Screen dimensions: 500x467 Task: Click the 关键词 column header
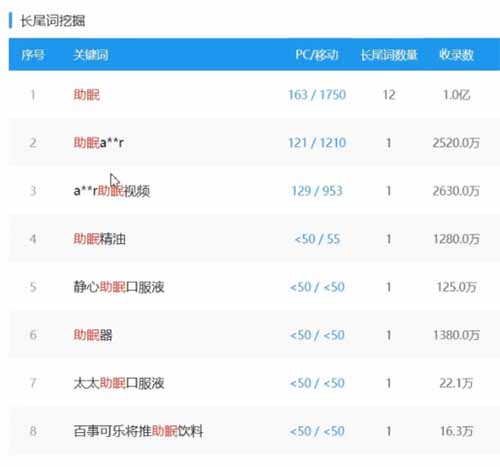point(91,55)
